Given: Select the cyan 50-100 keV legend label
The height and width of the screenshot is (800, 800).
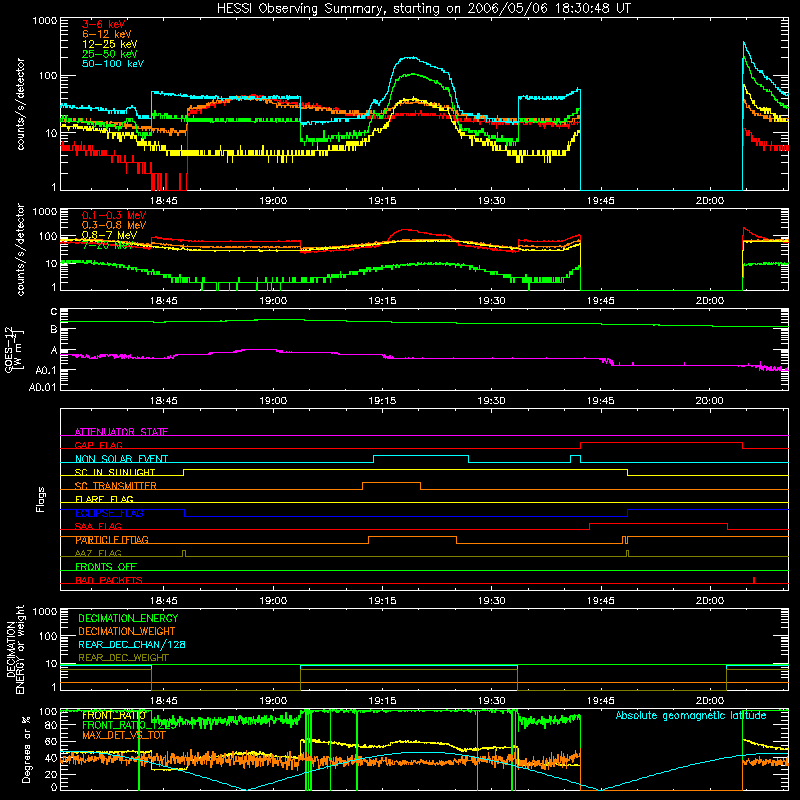Looking at the screenshot, I should [113, 64].
